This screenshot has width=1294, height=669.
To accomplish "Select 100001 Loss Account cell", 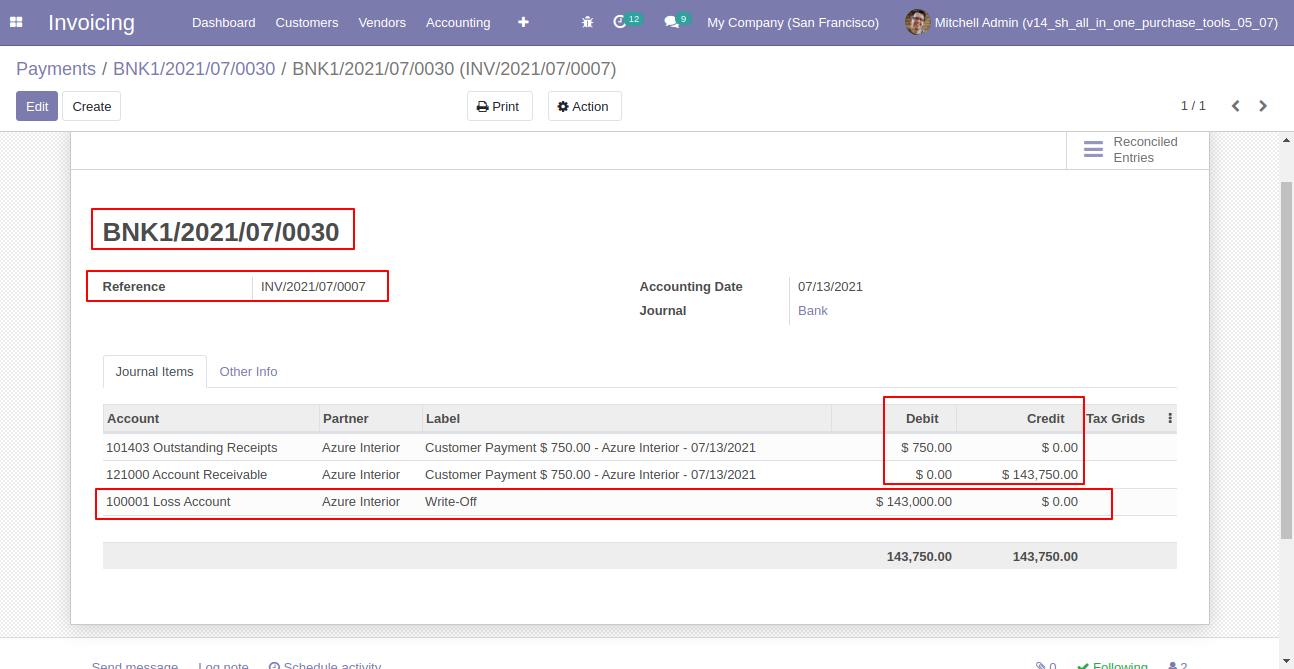I will [168, 502].
